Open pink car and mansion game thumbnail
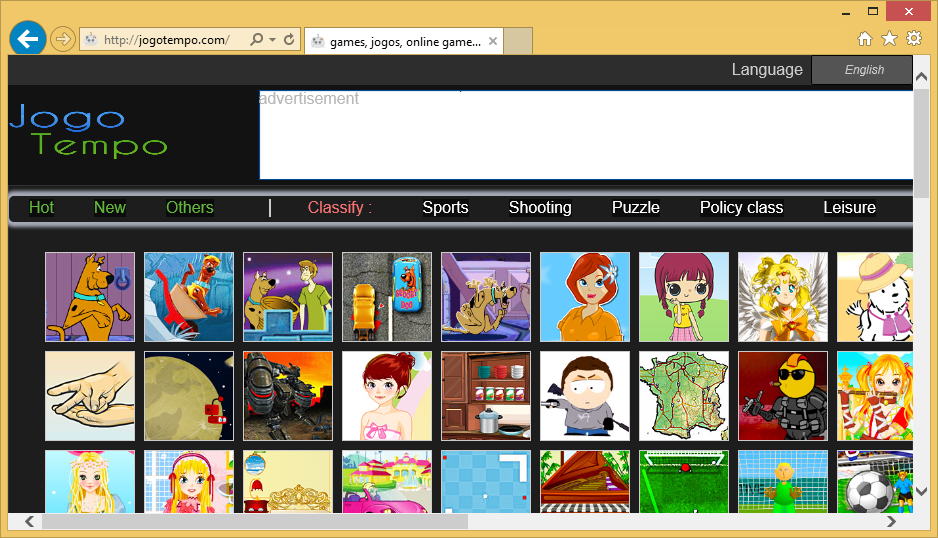The height and width of the screenshot is (538, 938). (x=387, y=482)
